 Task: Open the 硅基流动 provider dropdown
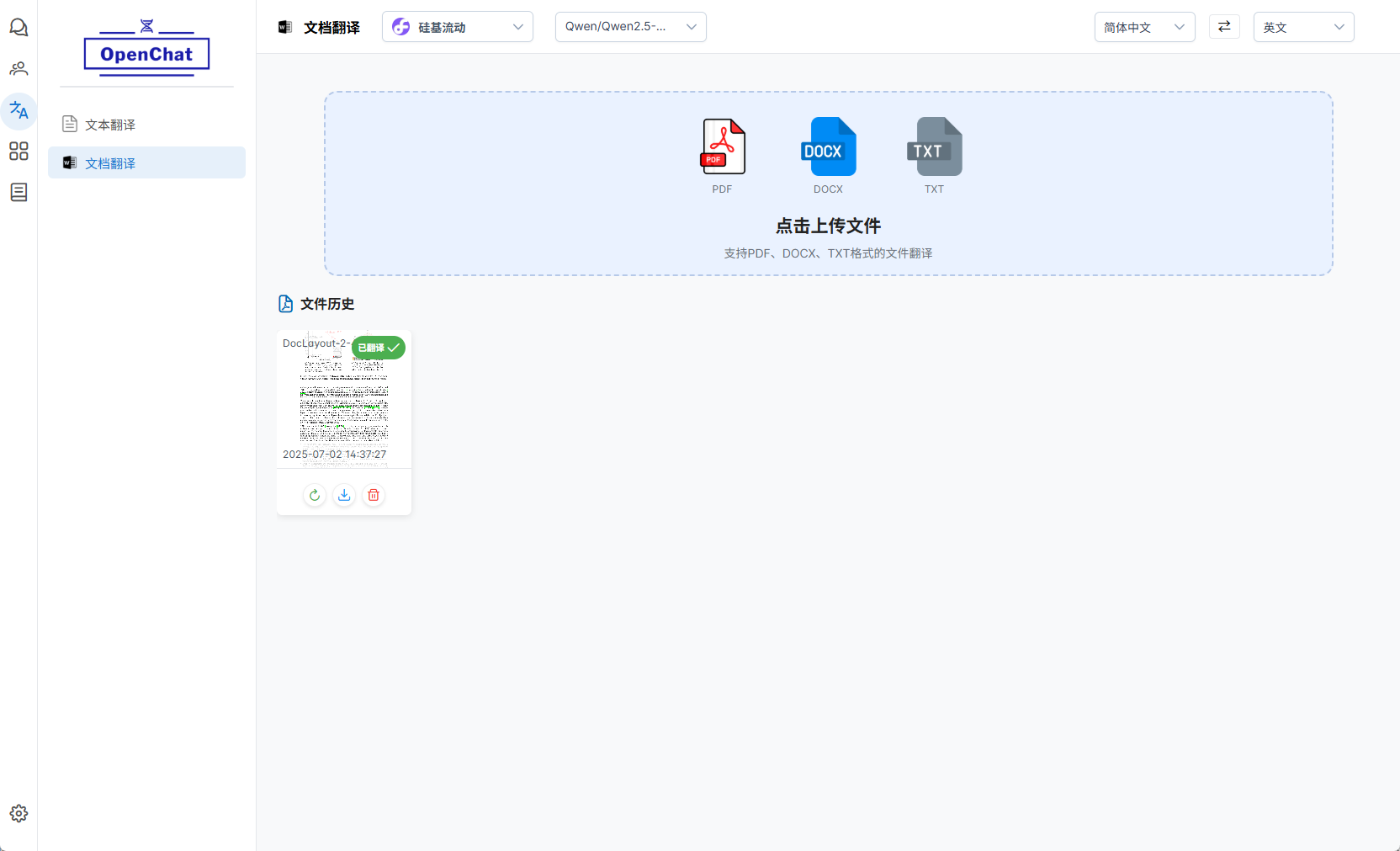[x=457, y=26]
